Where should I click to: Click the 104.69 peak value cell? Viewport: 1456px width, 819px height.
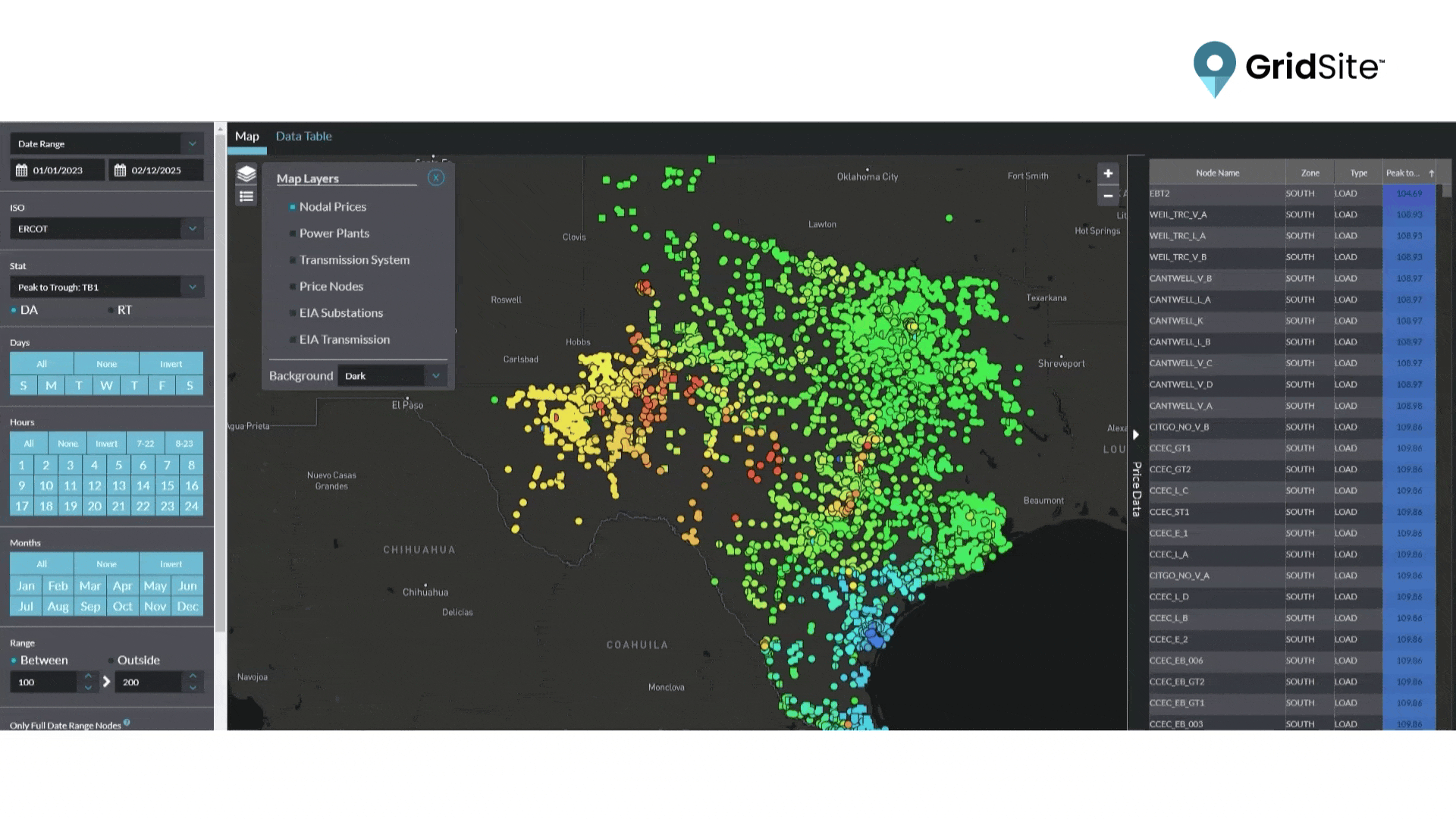pos(1409,193)
